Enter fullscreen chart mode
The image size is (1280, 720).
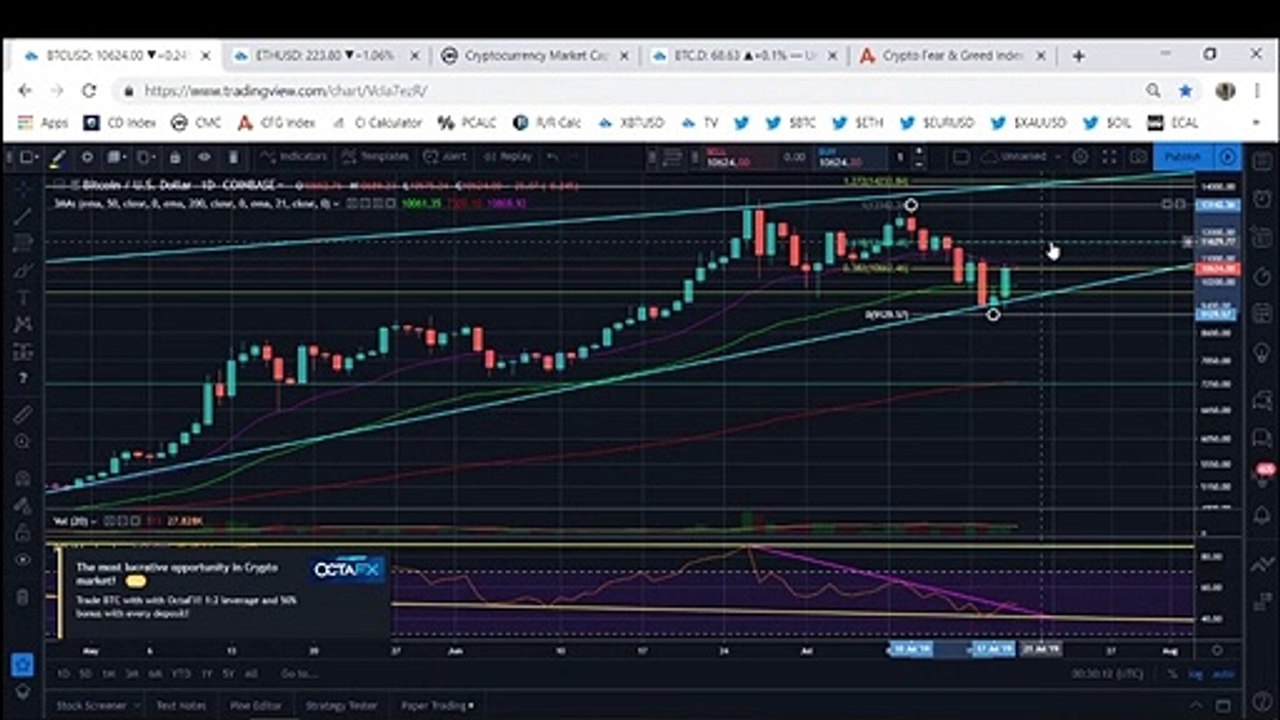1109,157
